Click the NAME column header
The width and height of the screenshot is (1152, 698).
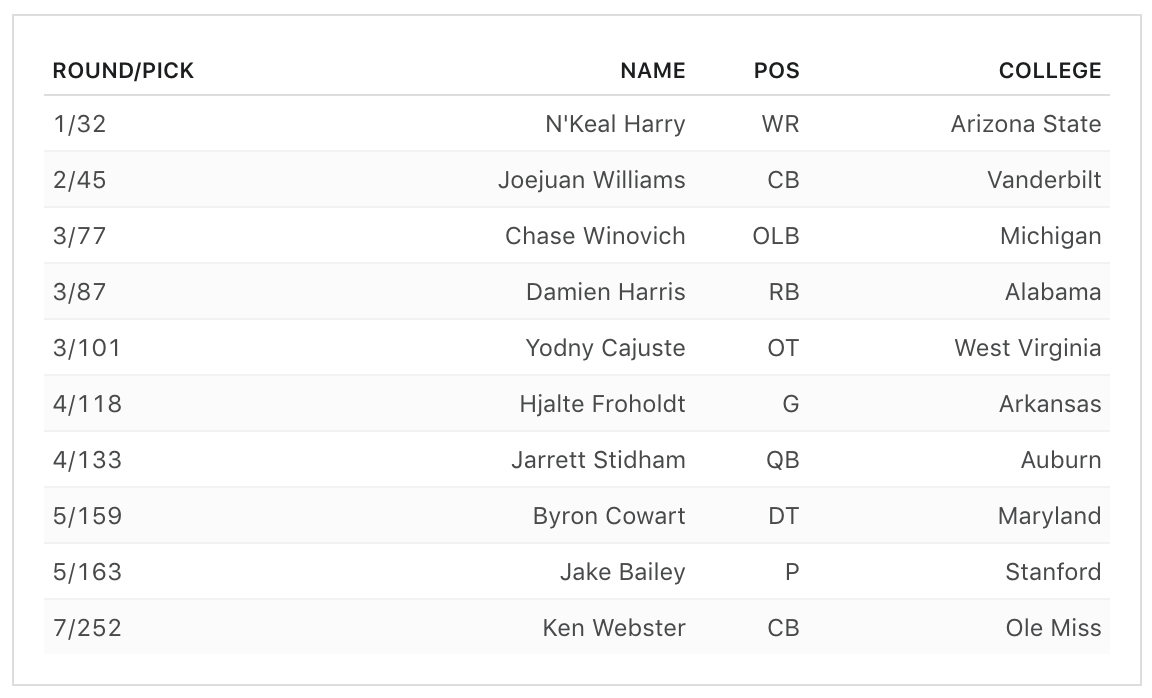652,71
